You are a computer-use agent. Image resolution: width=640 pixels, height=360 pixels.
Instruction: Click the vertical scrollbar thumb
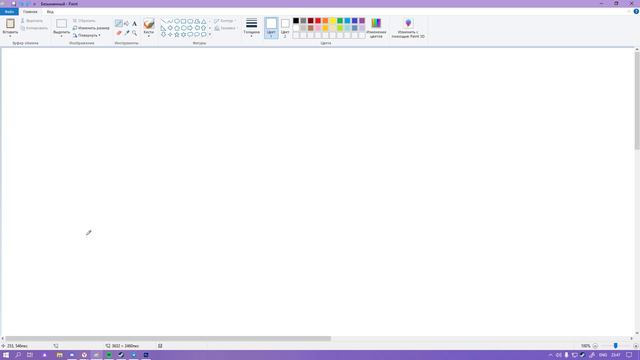(637, 100)
